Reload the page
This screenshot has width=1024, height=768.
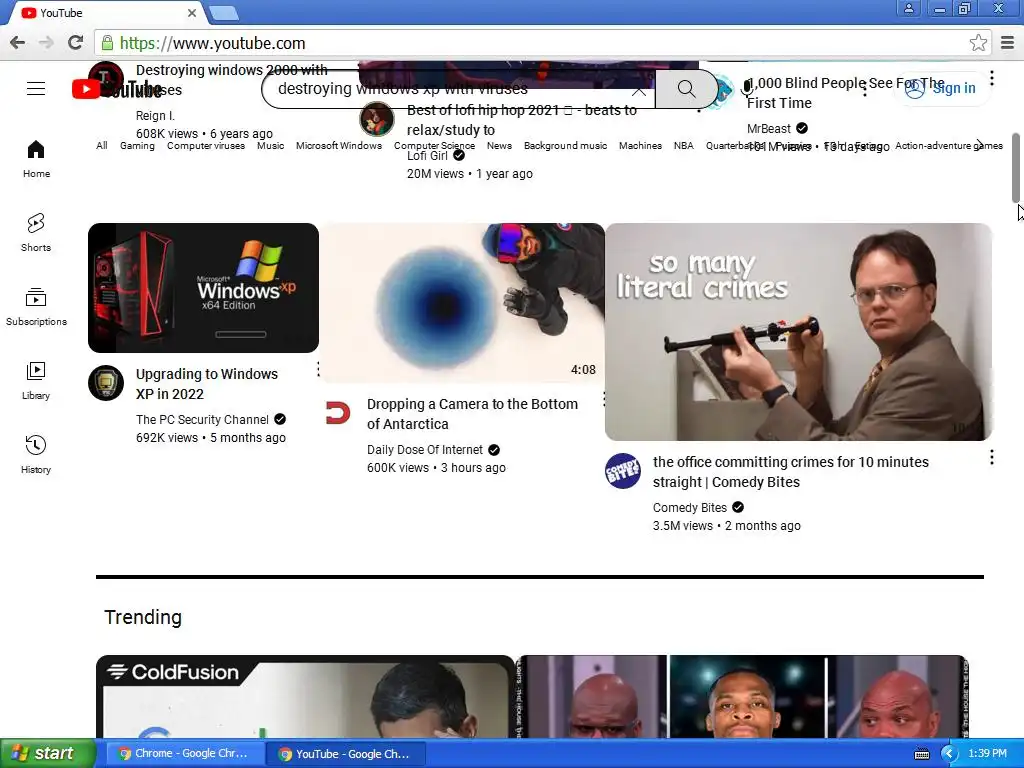[x=75, y=43]
